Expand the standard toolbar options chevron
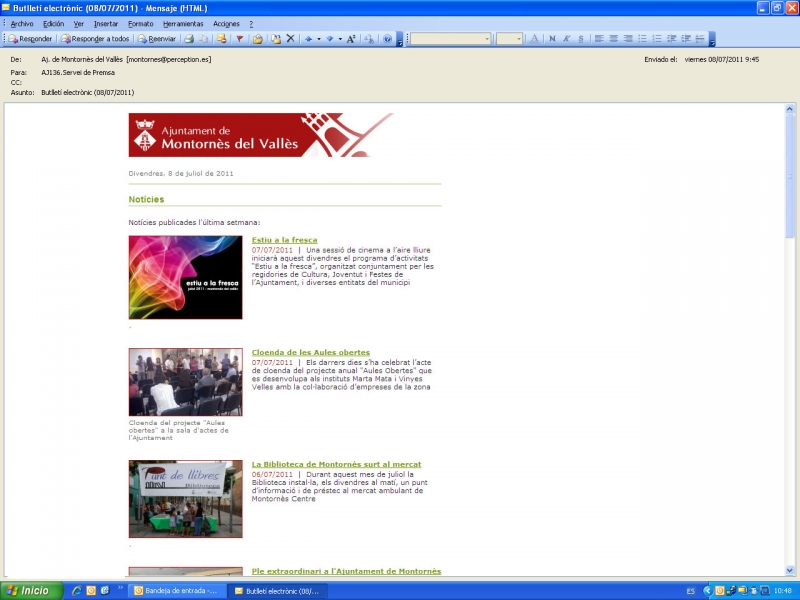Viewport: 800px width, 600px height. click(399, 39)
